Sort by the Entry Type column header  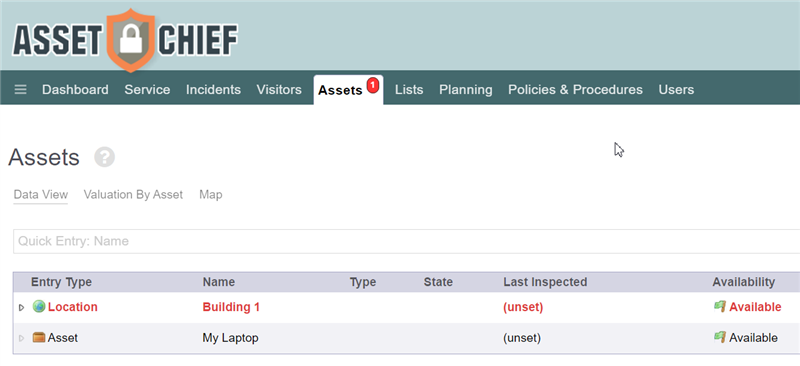(61, 282)
